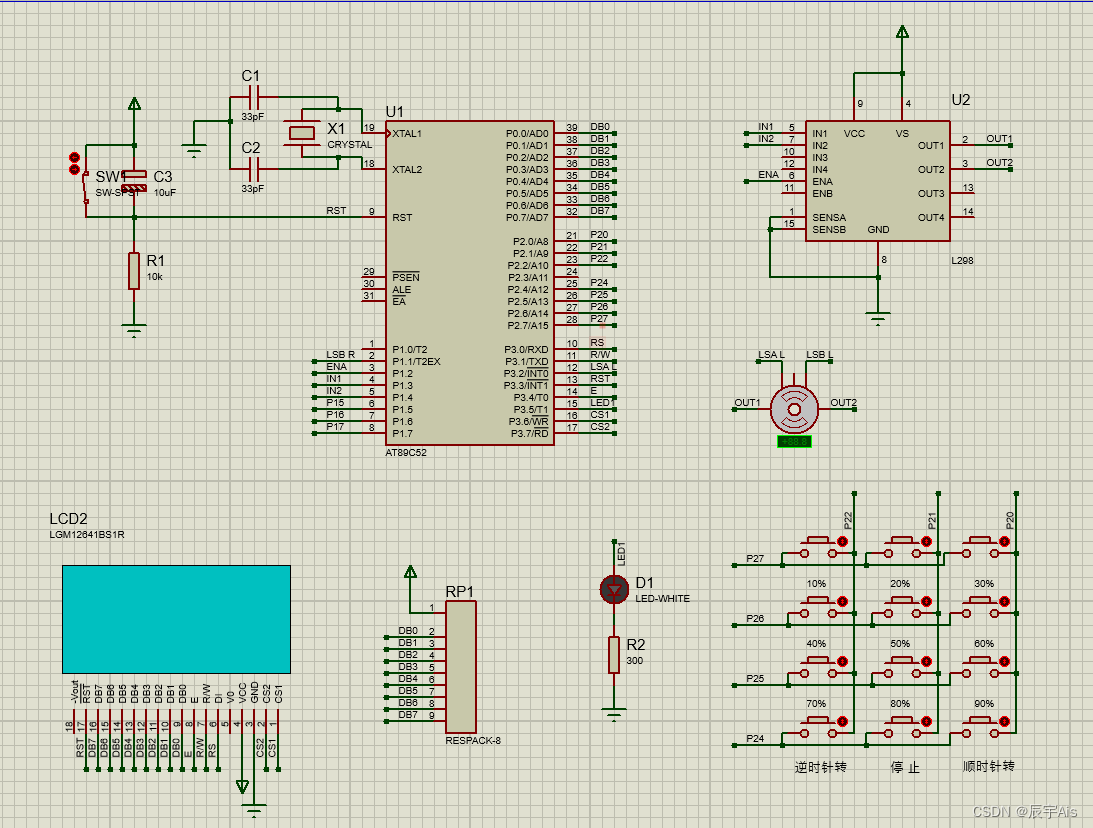Screen dimensions: 1093x828
Task: Select the ground symbol below R2
Action: click(614, 714)
